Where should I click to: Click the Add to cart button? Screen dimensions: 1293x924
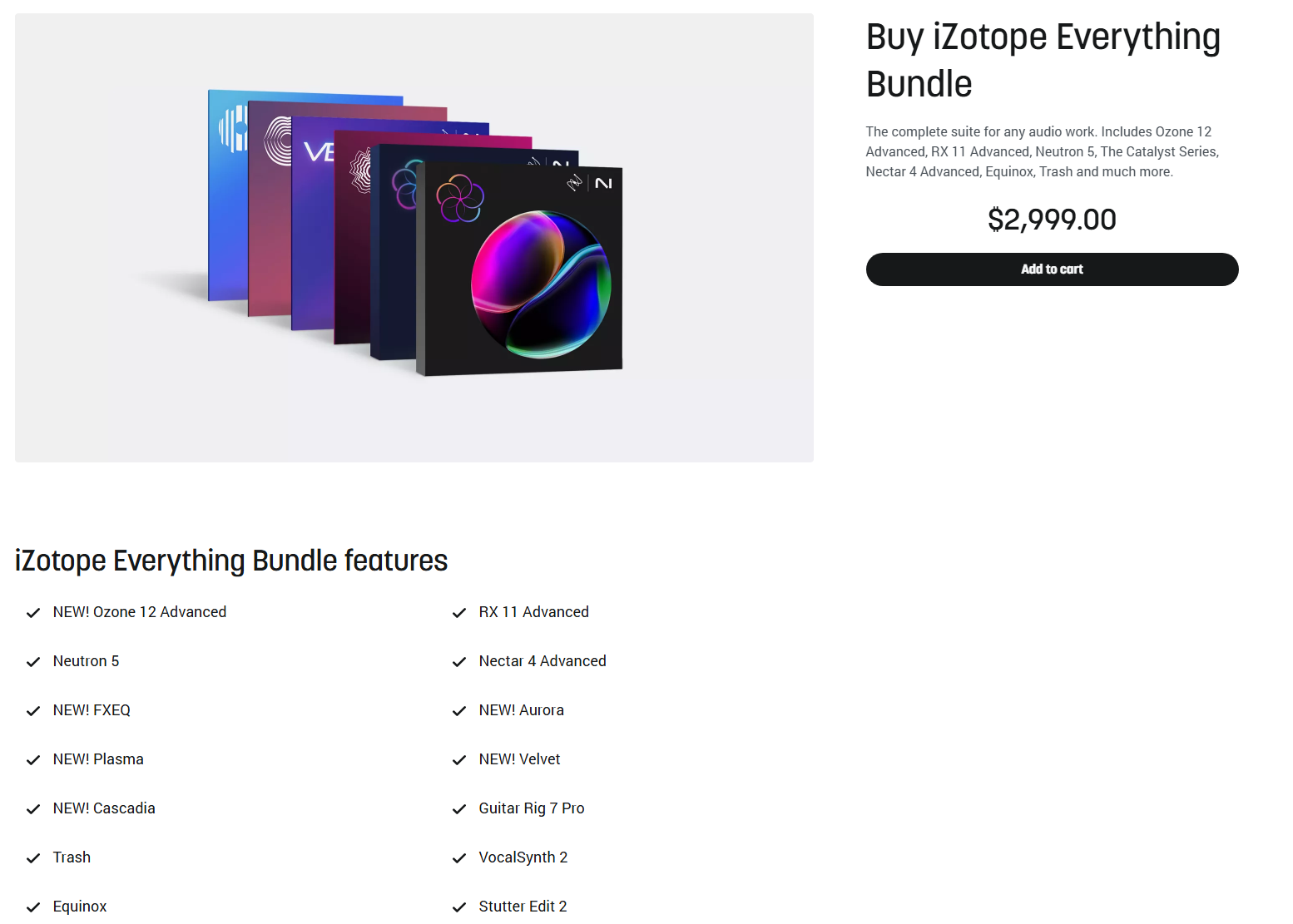click(x=1052, y=269)
